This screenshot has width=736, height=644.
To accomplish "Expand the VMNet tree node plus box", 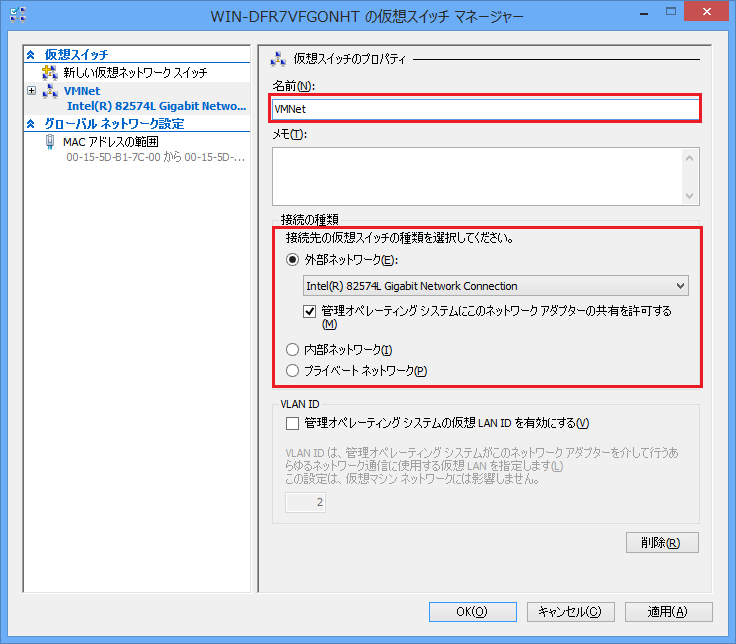I will click(x=31, y=91).
